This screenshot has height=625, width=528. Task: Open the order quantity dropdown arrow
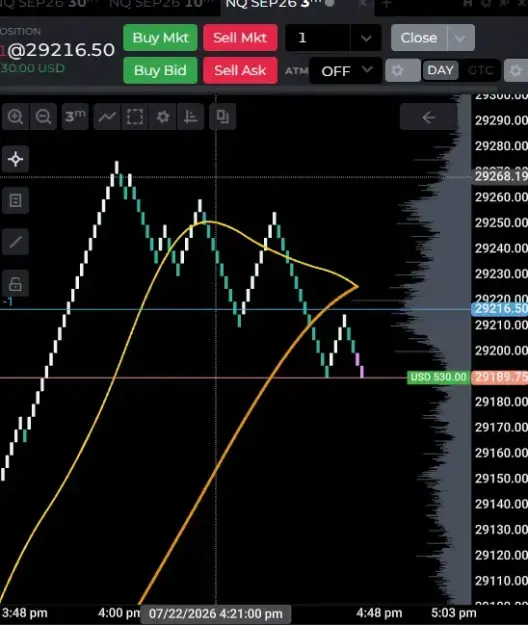(x=366, y=38)
